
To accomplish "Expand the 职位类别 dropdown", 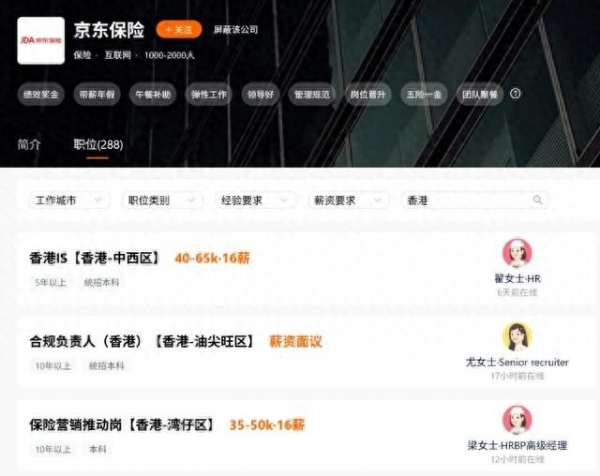I will [x=162, y=200].
